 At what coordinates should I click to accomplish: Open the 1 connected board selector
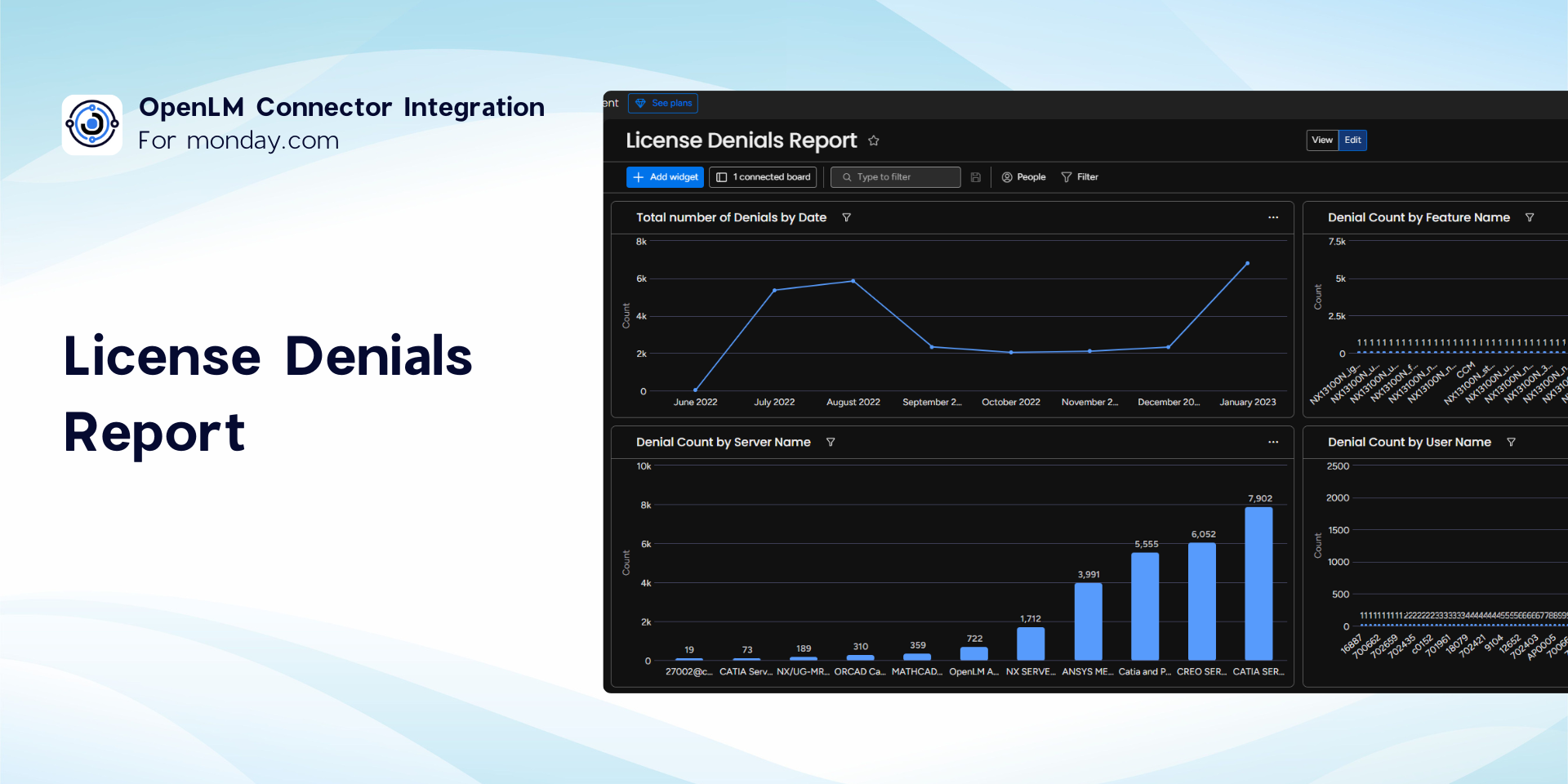(x=763, y=177)
